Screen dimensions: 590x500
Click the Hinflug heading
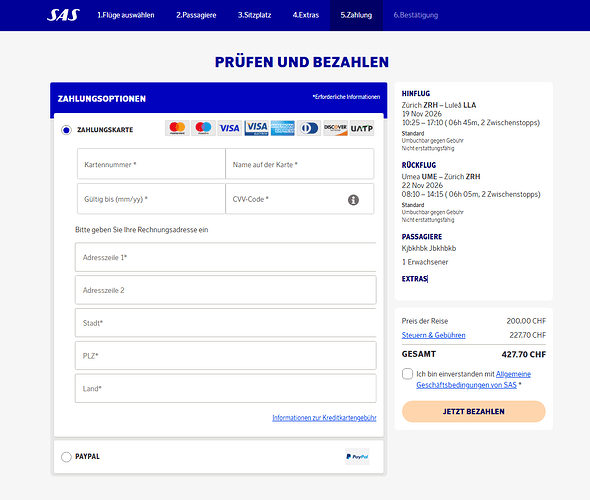coord(415,93)
